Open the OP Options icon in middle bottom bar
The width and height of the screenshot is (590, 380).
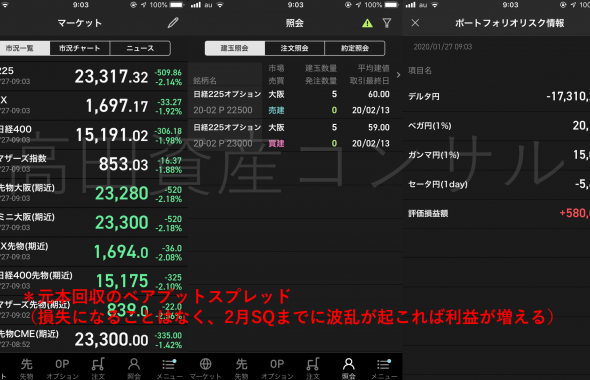(x=277, y=368)
